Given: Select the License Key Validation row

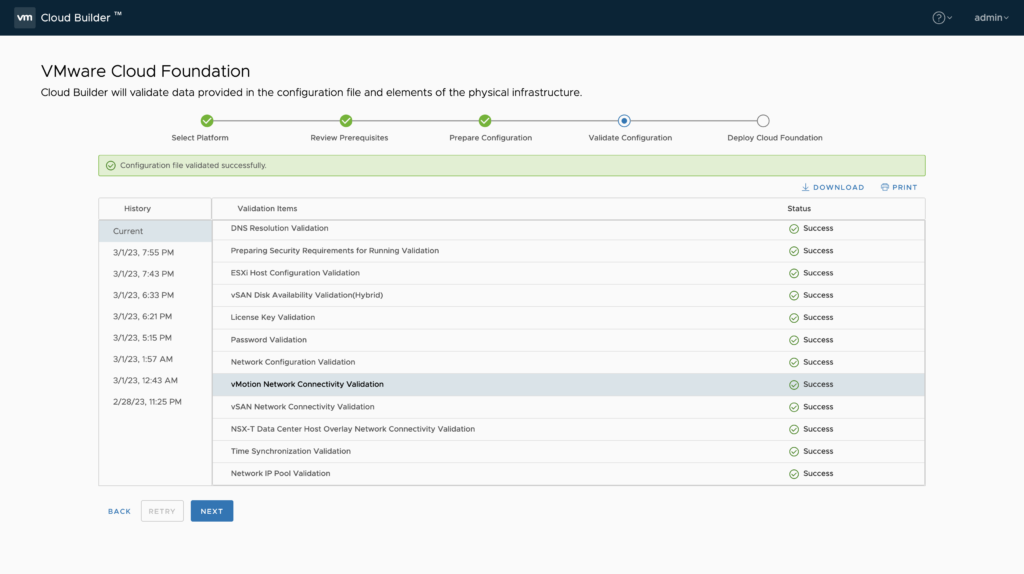Looking at the screenshot, I should pyautogui.click(x=273, y=317).
